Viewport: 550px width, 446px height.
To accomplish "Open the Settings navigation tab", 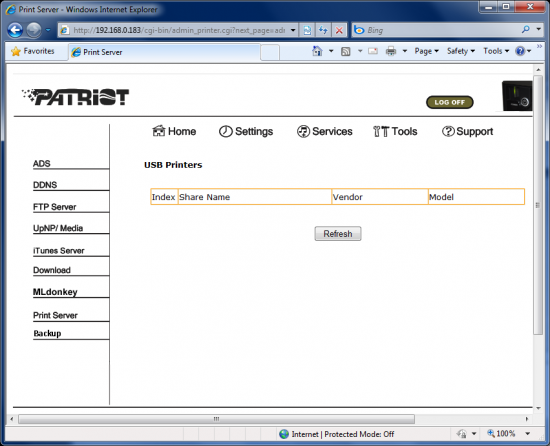I will tap(246, 131).
